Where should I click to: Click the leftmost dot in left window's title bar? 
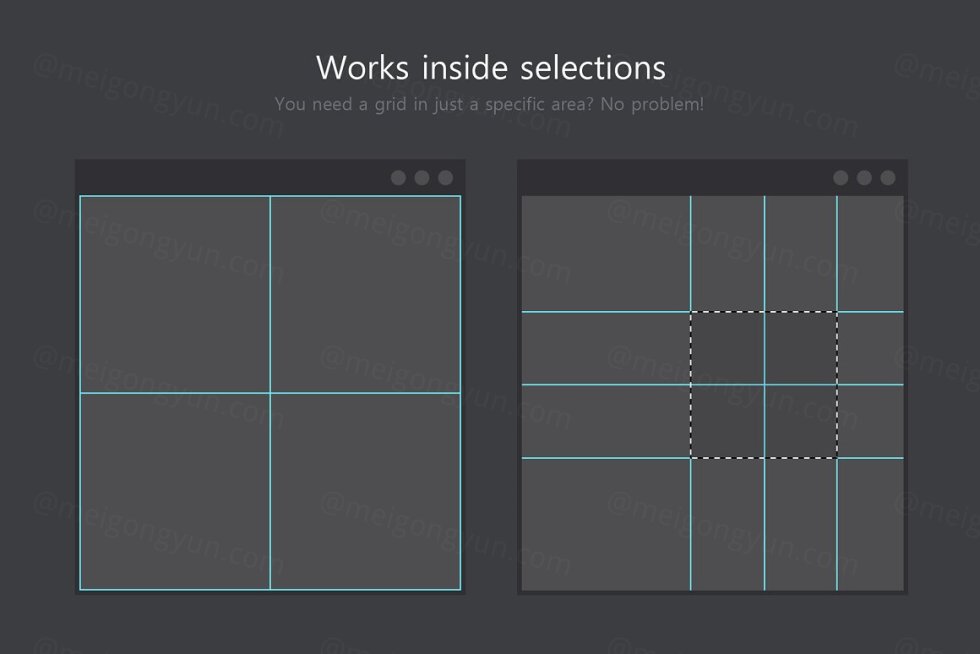(x=398, y=178)
